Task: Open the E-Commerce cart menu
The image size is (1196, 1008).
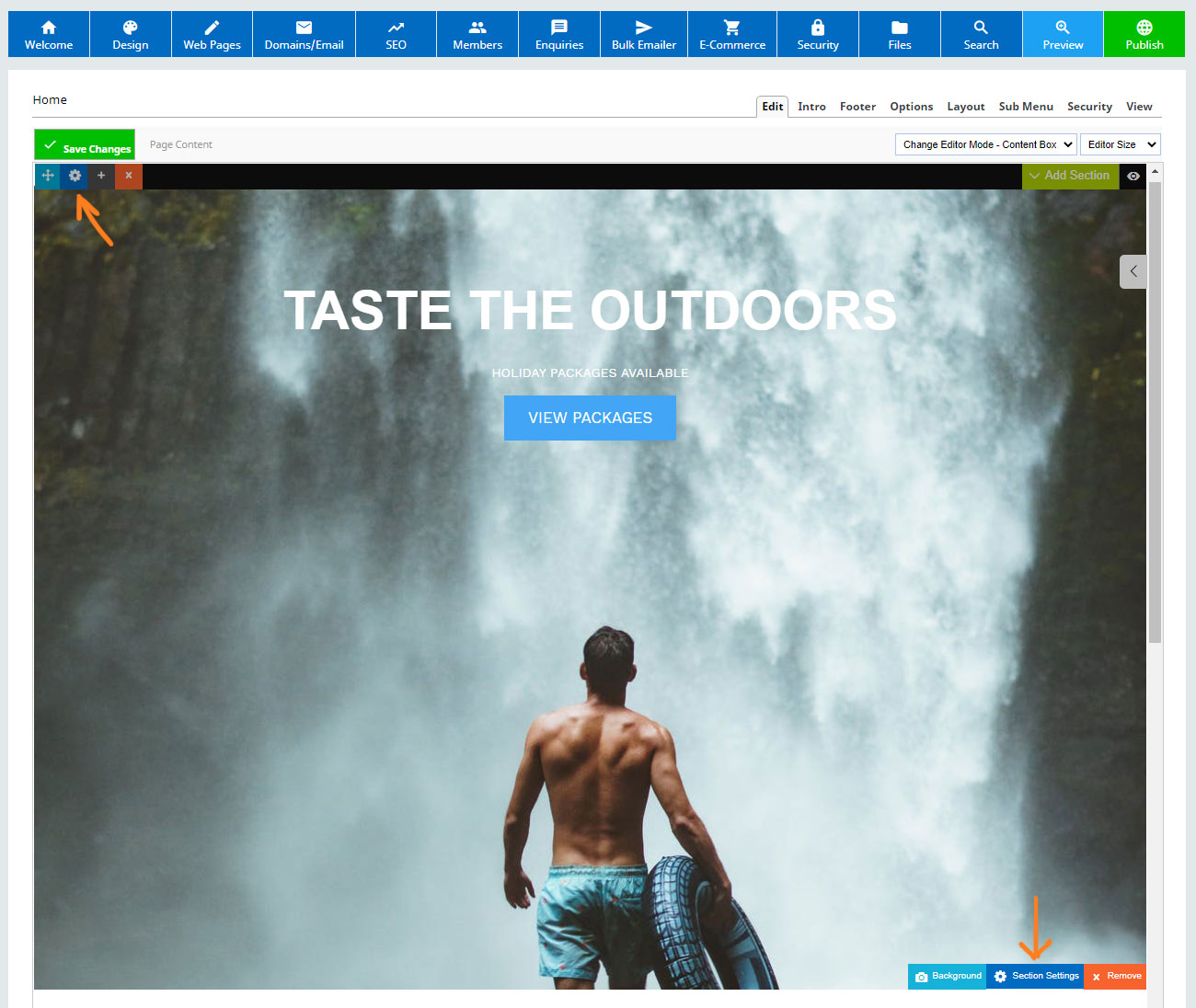Action: click(732, 34)
